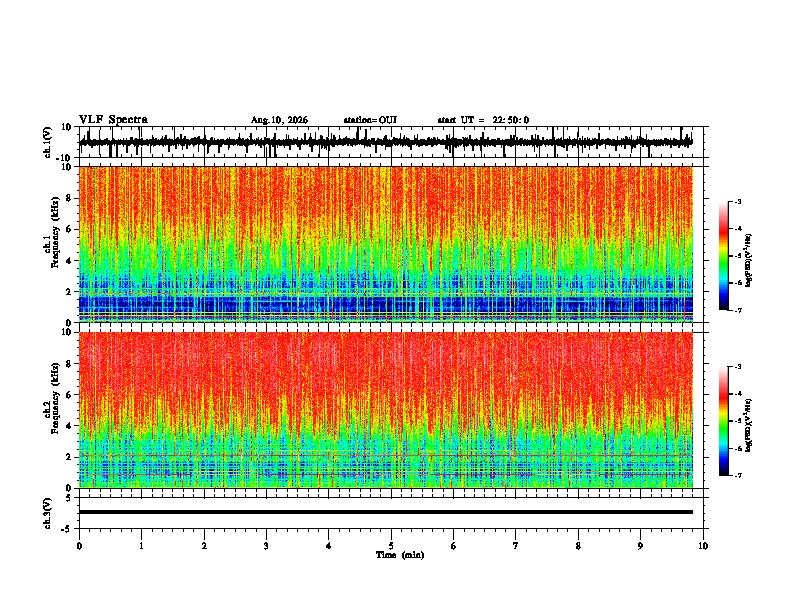Click the "6" kHz tick on ch.1 frequency axis

pos(69,229)
